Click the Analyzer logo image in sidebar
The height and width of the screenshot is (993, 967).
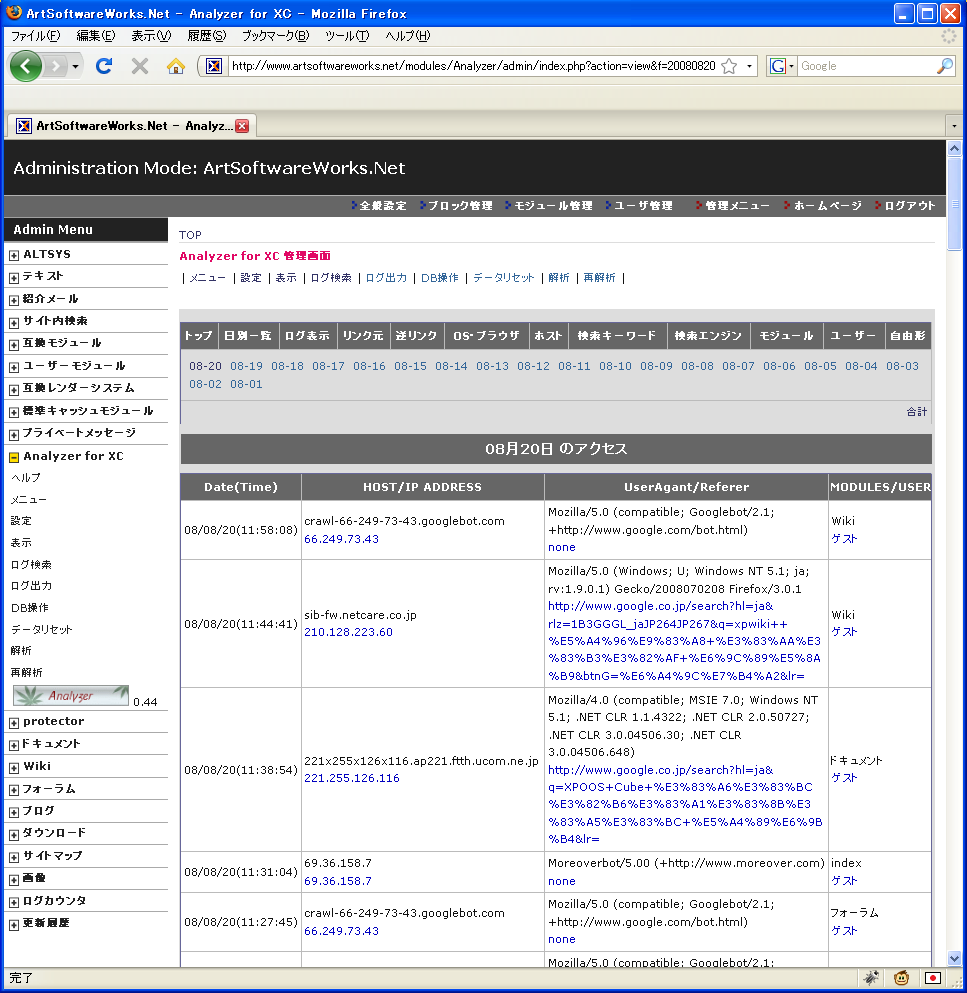(71, 695)
